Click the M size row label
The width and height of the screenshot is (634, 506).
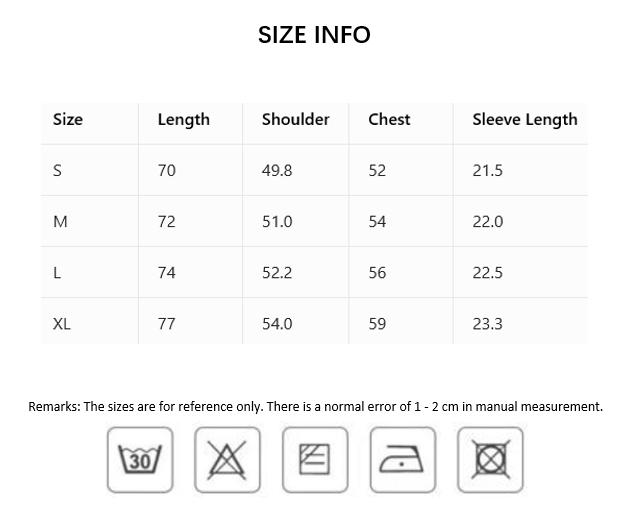[x=60, y=222]
